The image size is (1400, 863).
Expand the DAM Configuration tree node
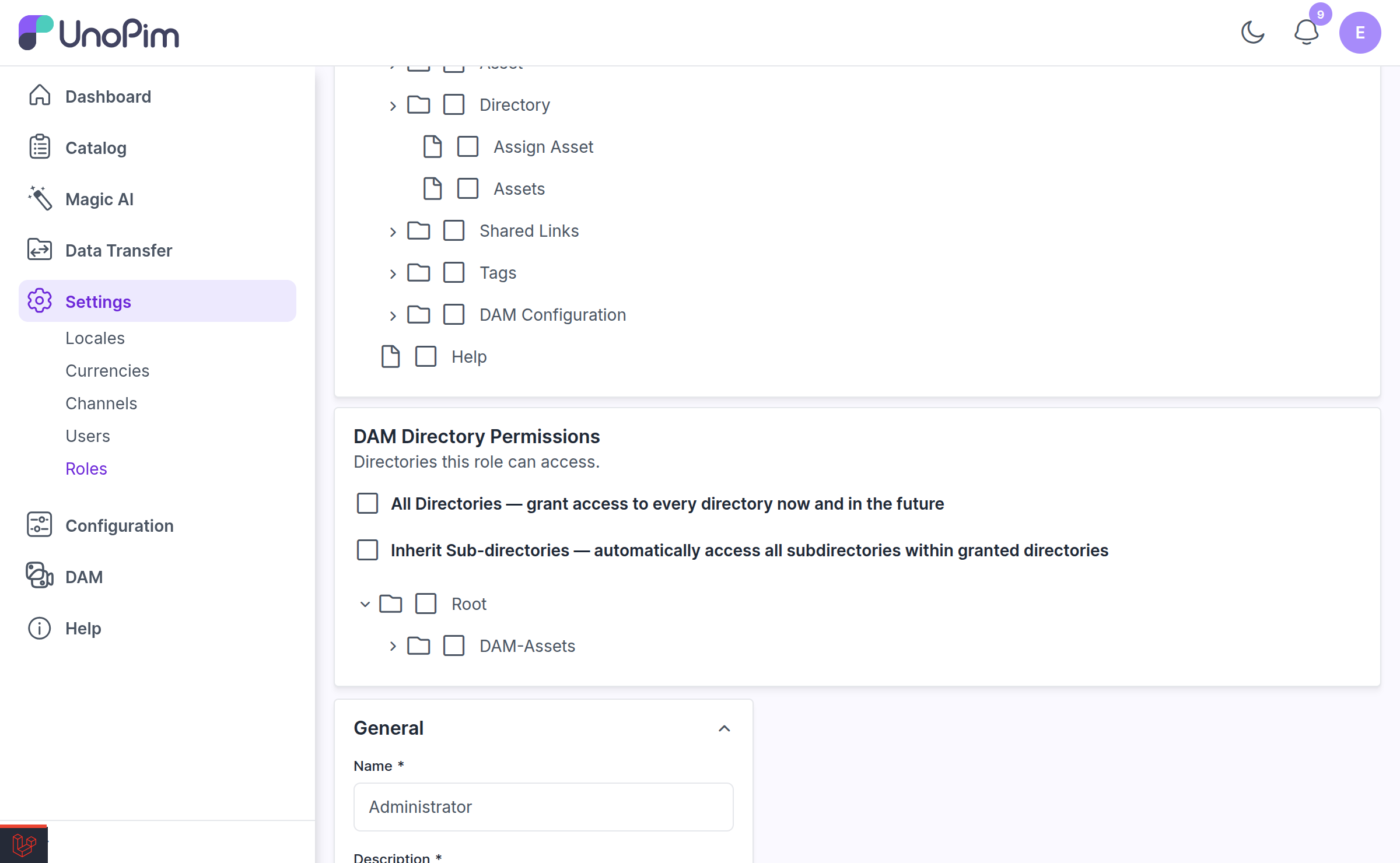(x=393, y=315)
